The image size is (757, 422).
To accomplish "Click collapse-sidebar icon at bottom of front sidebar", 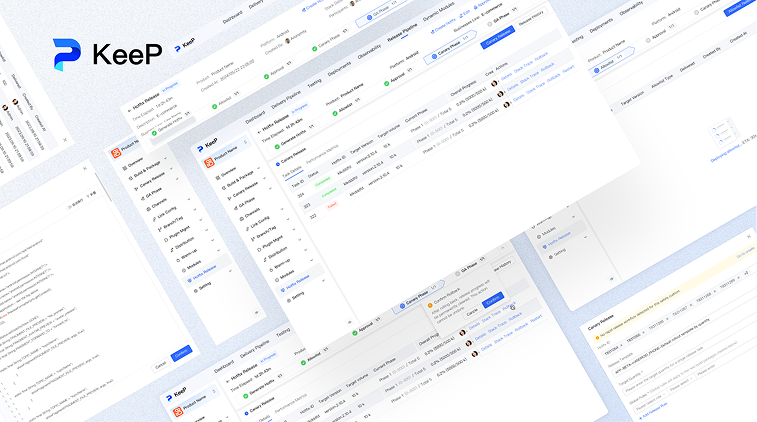I will [350, 322].
